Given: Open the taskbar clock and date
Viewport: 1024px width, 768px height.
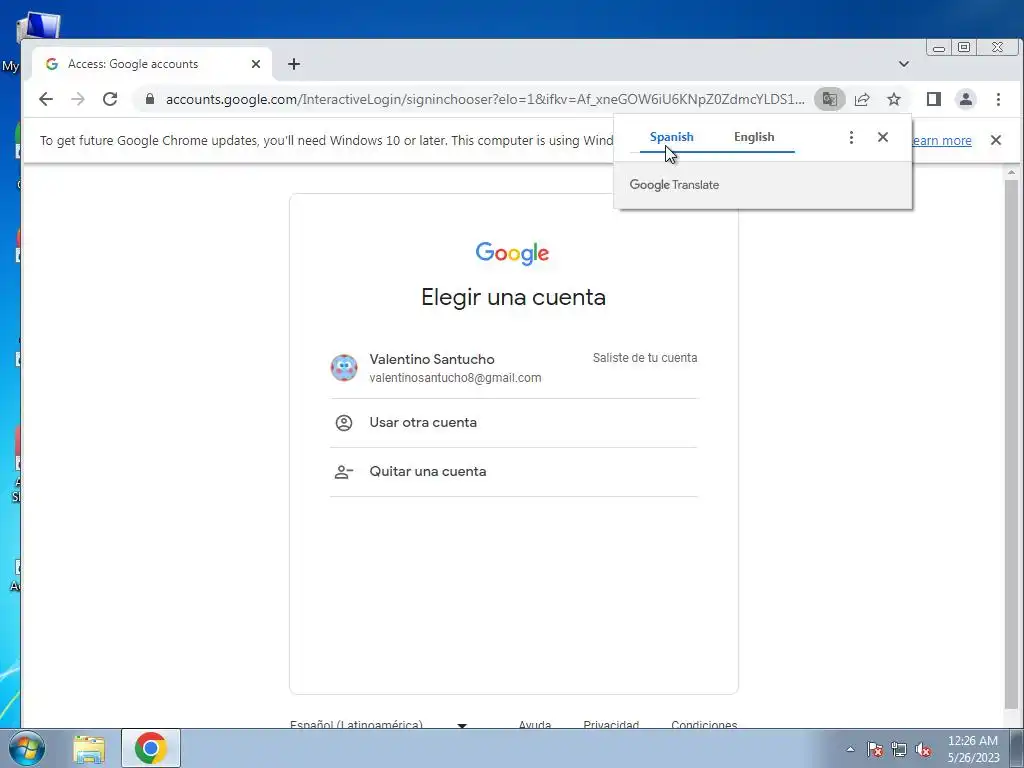Looking at the screenshot, I should [973, 749].
